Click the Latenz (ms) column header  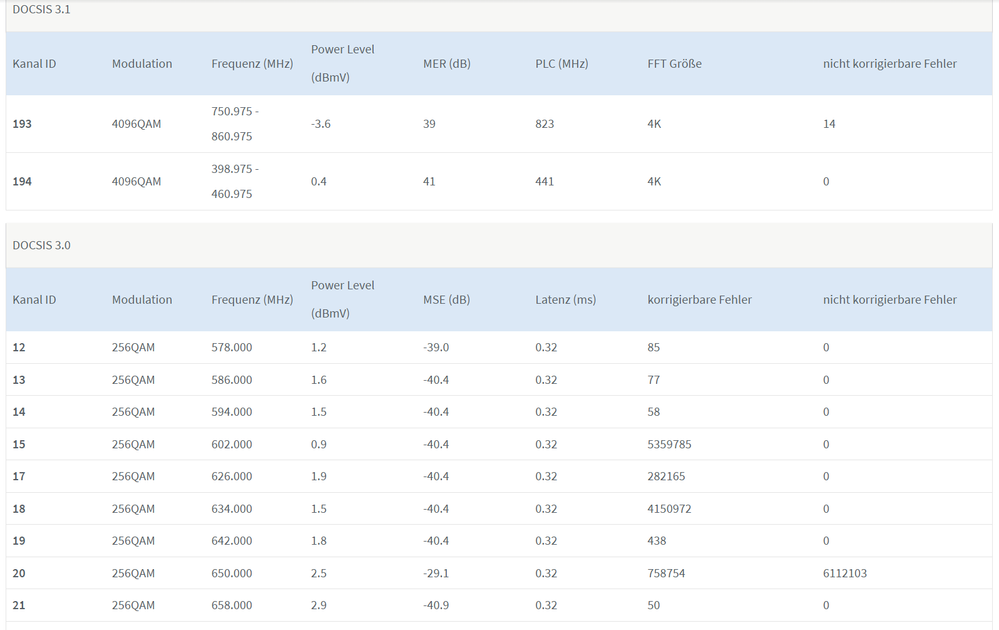[565, 300]
